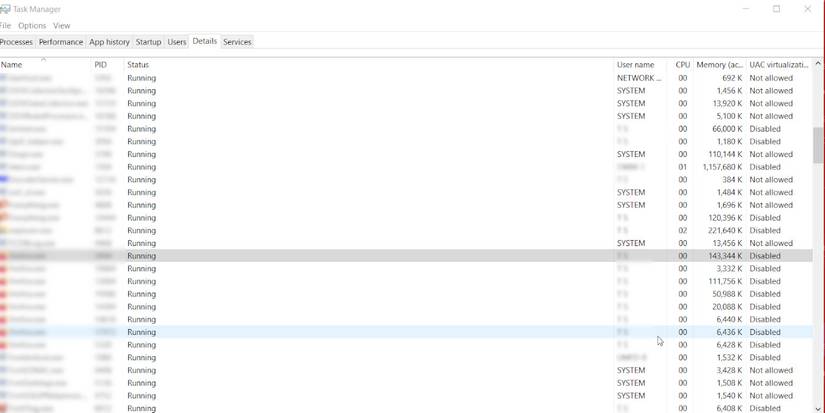
Task: Sort by the Memory column header
Action: (720, 65)
